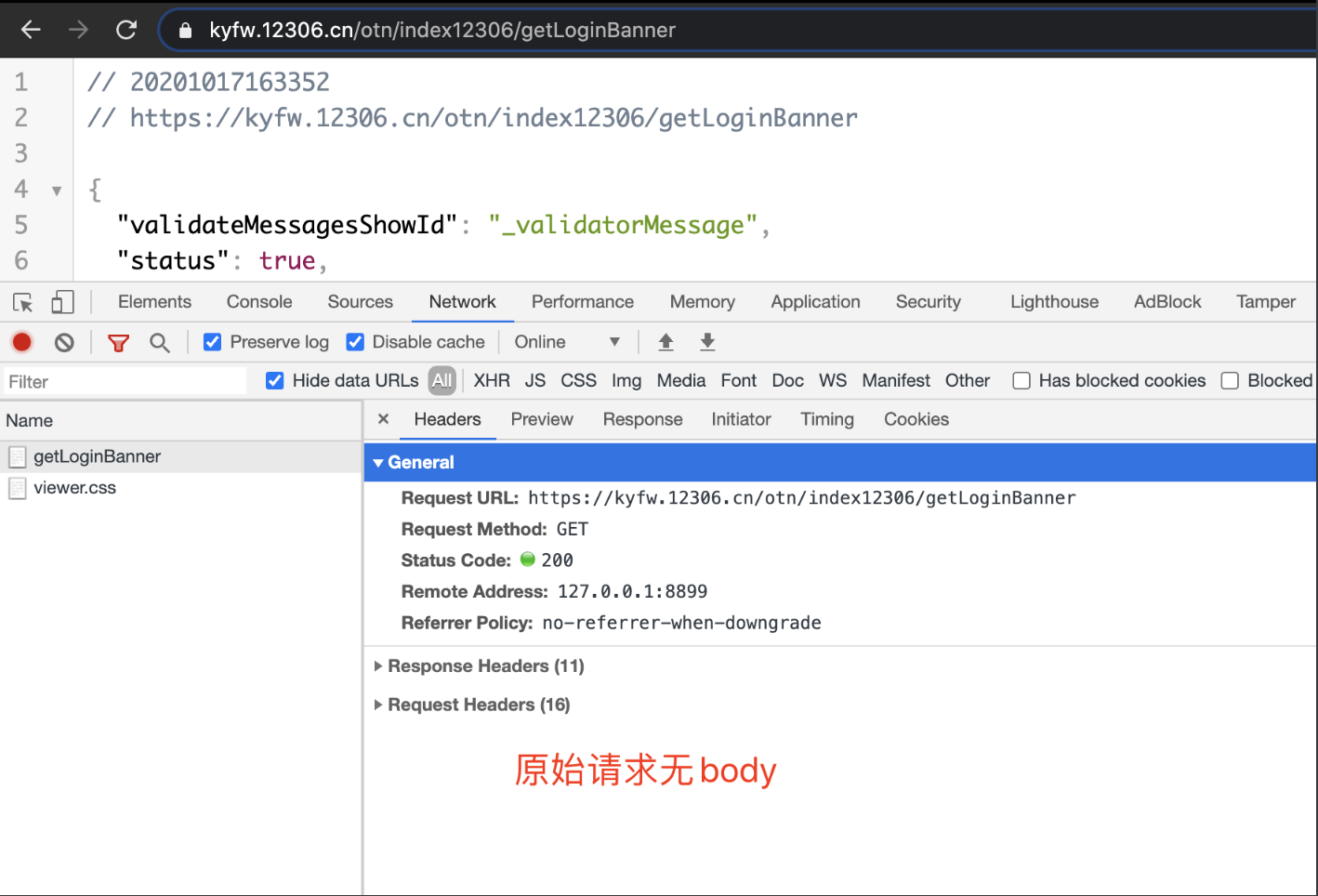
Task: Switch to the Console tab
Action: 259,302
